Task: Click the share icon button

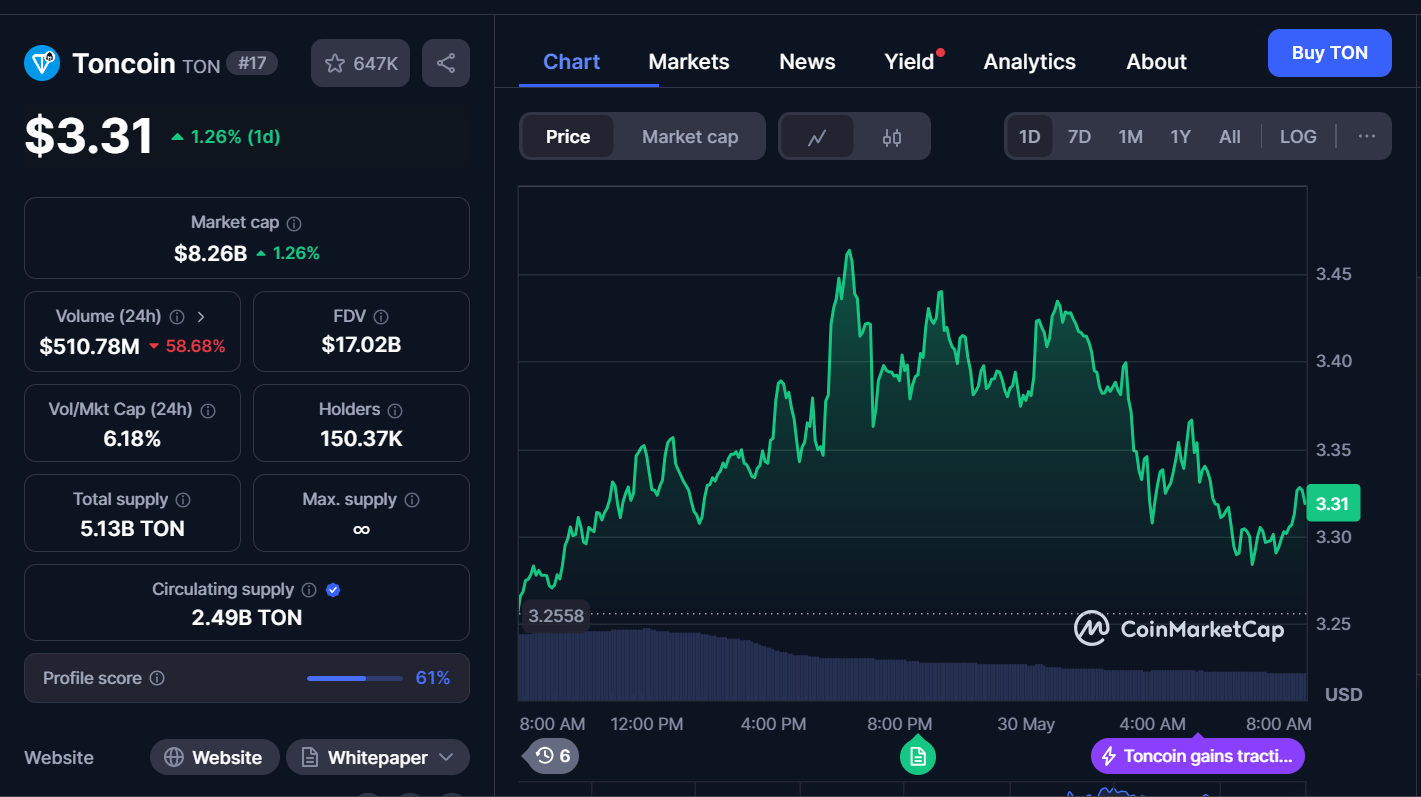Action: tap(446, 63)
